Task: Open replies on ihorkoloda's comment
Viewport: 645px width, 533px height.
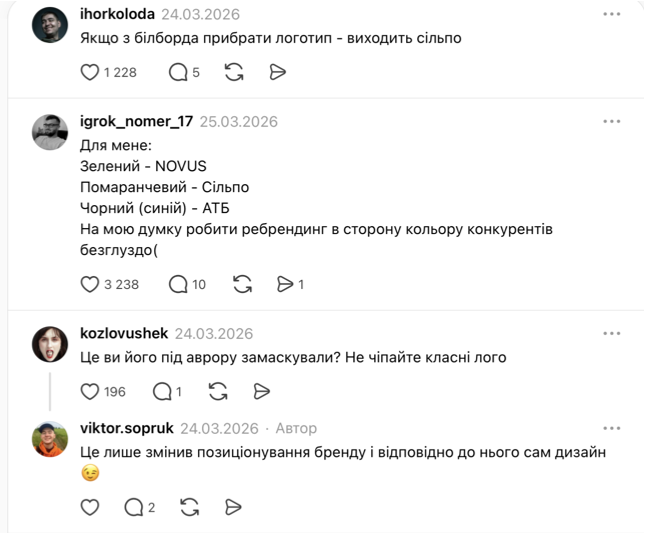Action: [178, 71]
